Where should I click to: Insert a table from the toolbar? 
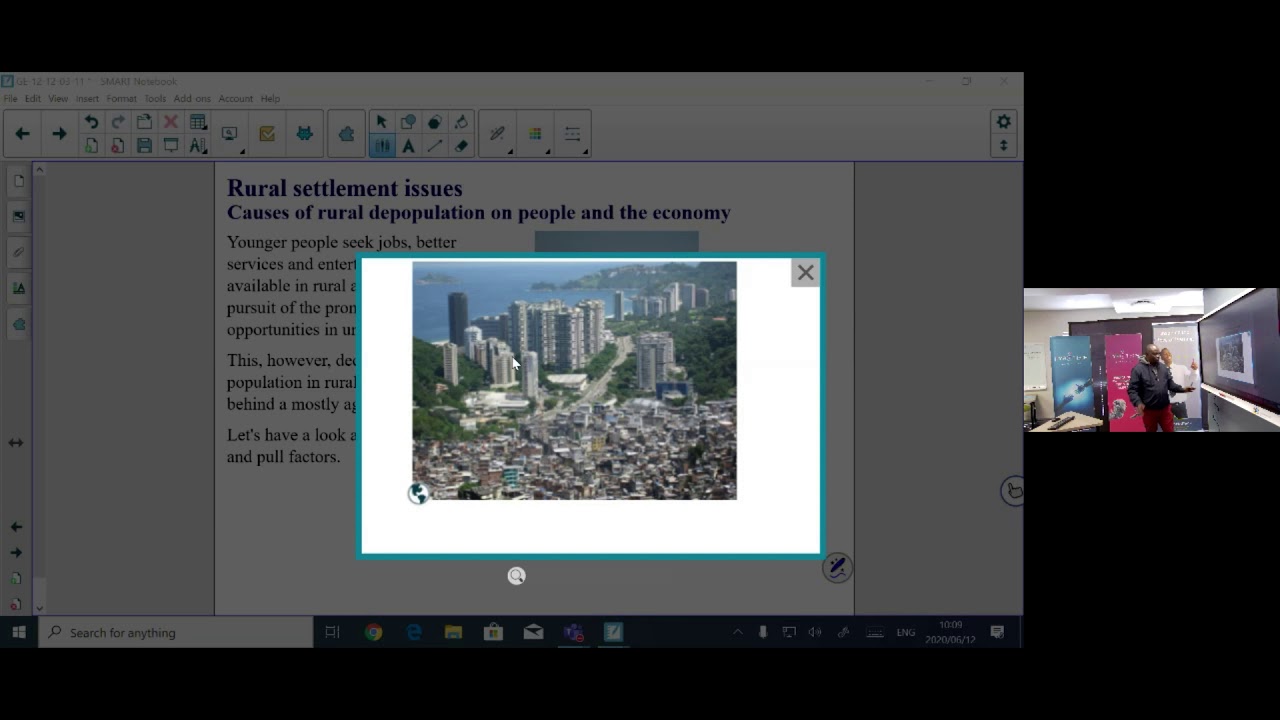(x=198, y=122)
